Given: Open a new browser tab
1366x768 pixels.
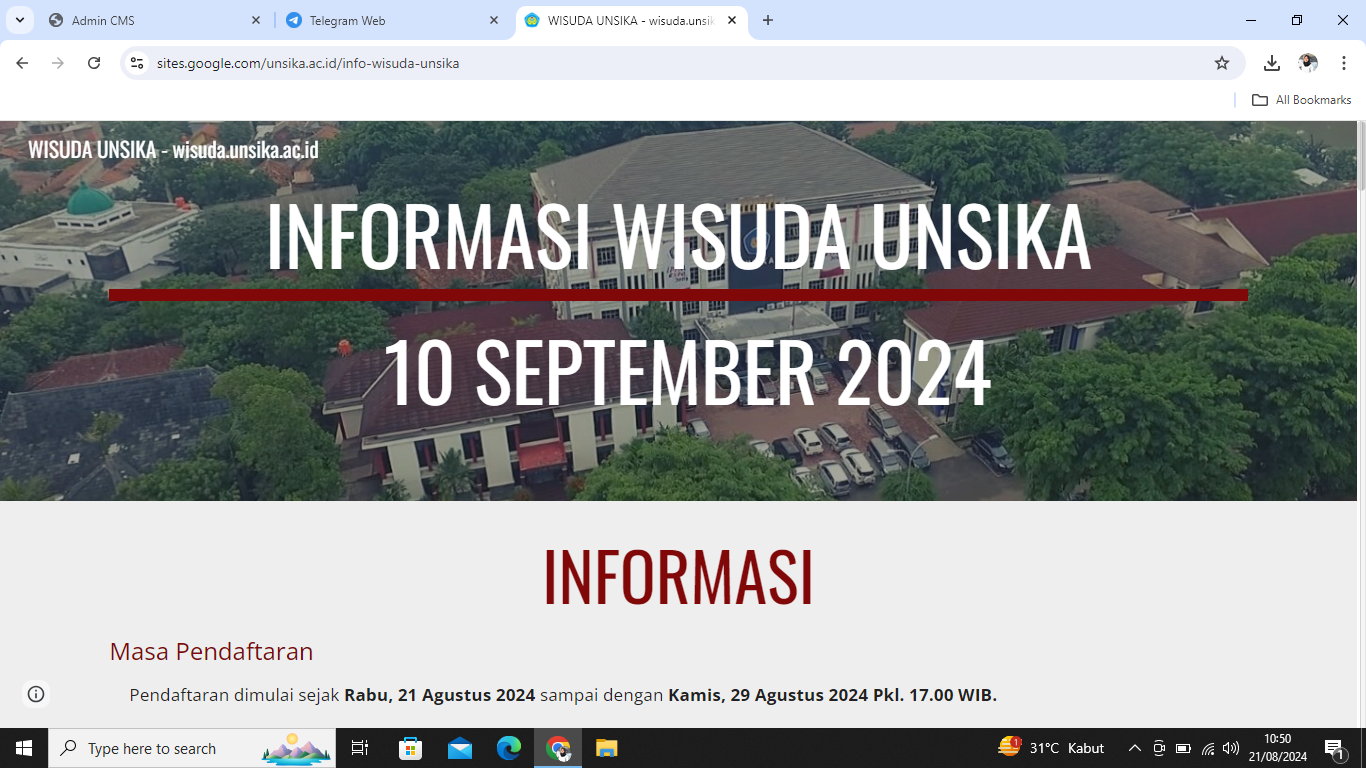Looking at the screenshot, I should click(768, 20).
